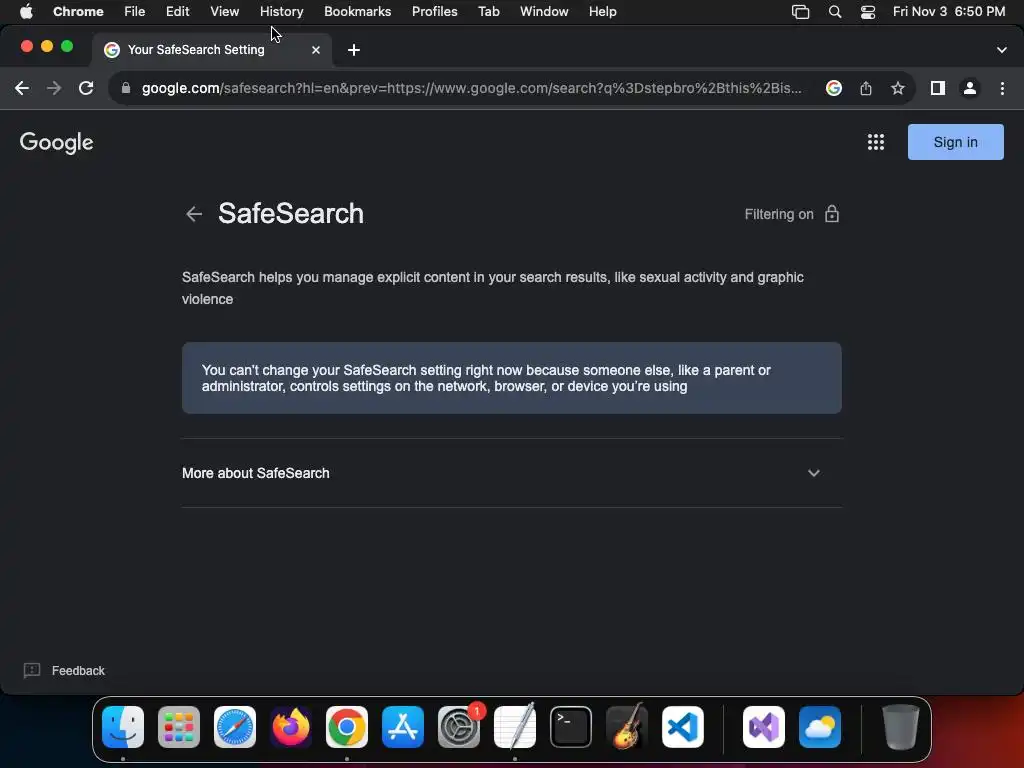This screenshot has height=768, width=1024.
Task: Open Visual Studio purple icon in Dock
Action: click(764, 727)
